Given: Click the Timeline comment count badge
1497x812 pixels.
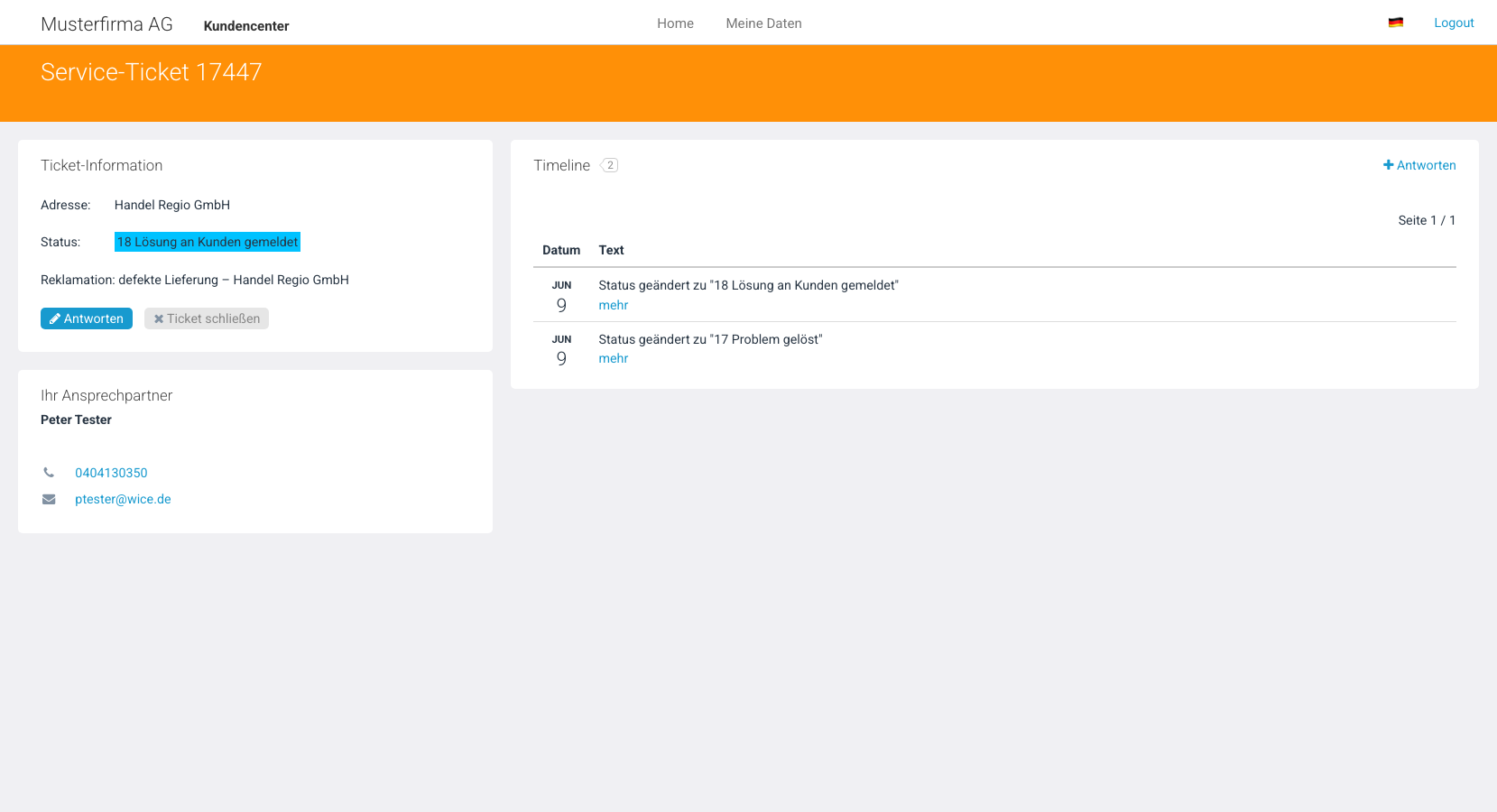Looking at the screenshot, I should coord(609,165).
